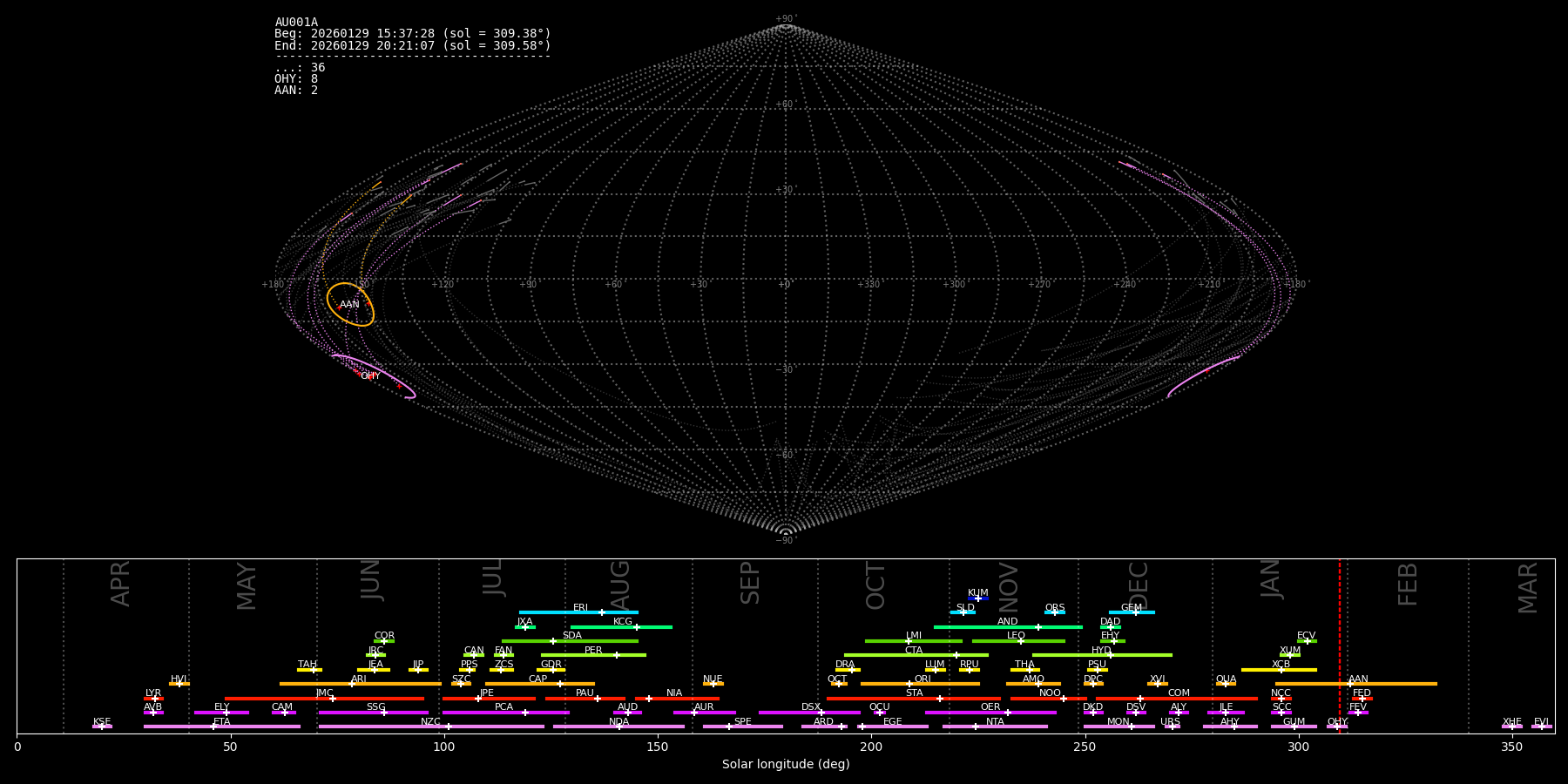The image size is (1568, 784).
Task: Click the AUG month label
Action: point(619,583)
